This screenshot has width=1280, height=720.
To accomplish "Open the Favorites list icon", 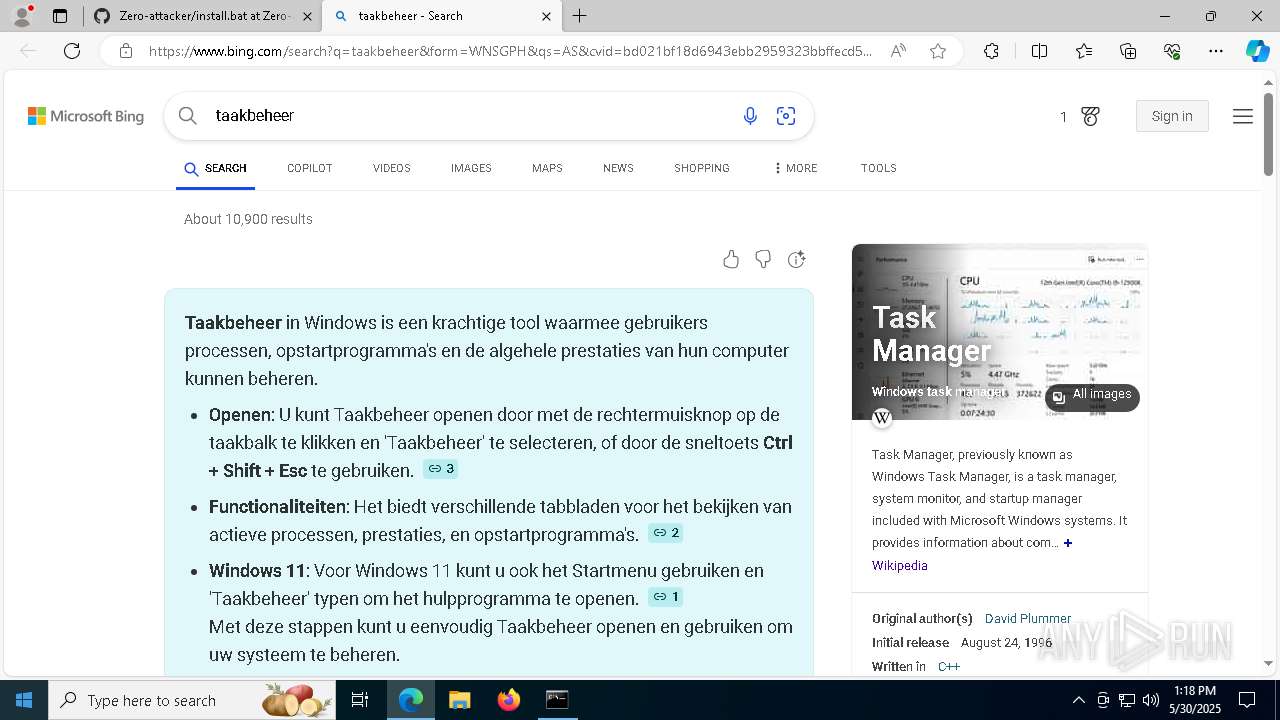I will (x=1084, y=51).
